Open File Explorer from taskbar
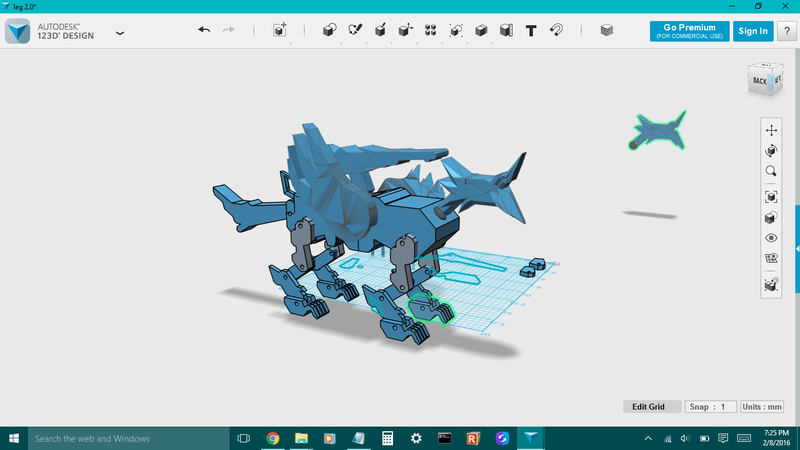800x450 pixels. point(302,438)
